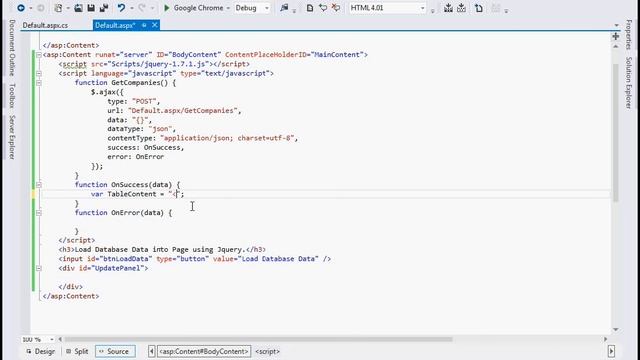This screenshot has height=360, width=640.
Task: Click the rotated page icon in toolbar
Action: pos(478,8)
